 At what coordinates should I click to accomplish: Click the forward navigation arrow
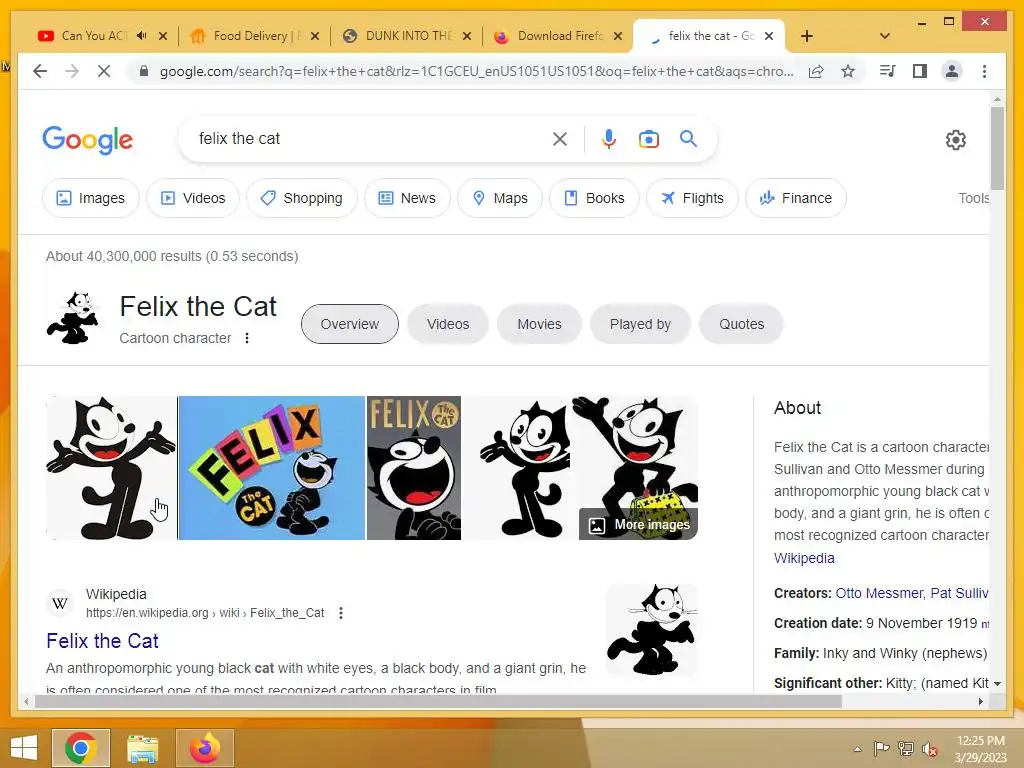(x=72, y=71)
